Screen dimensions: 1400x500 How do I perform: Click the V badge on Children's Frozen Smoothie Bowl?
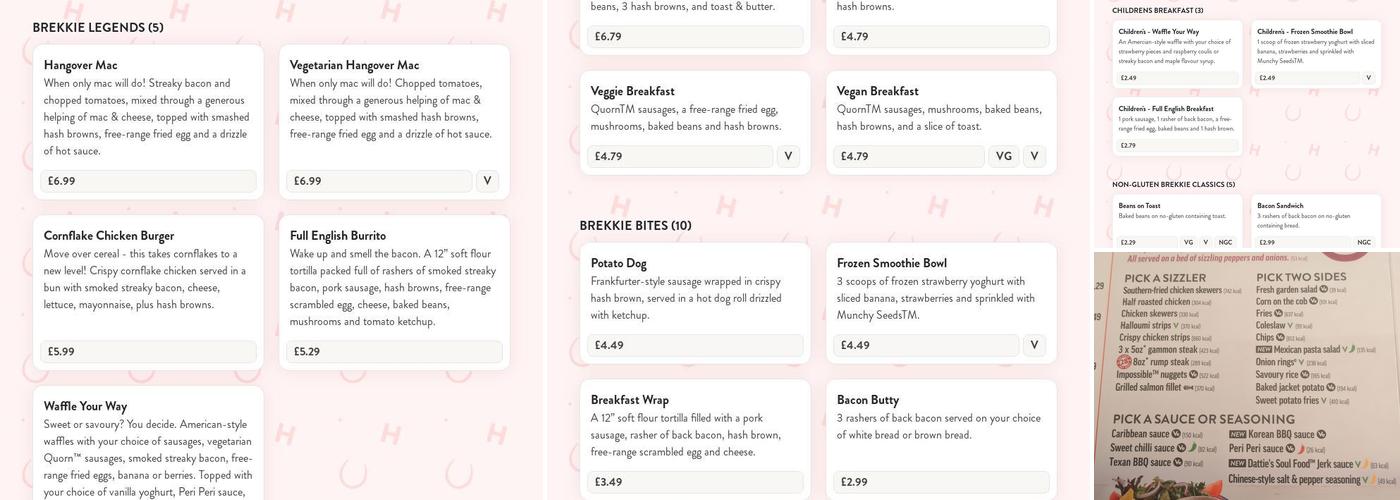1368,77
